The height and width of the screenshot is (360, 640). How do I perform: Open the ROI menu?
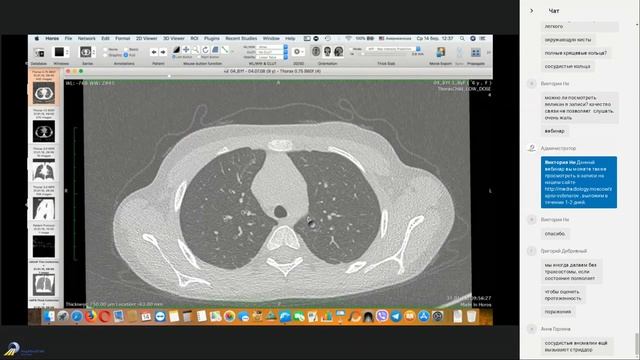coord(194,38)
